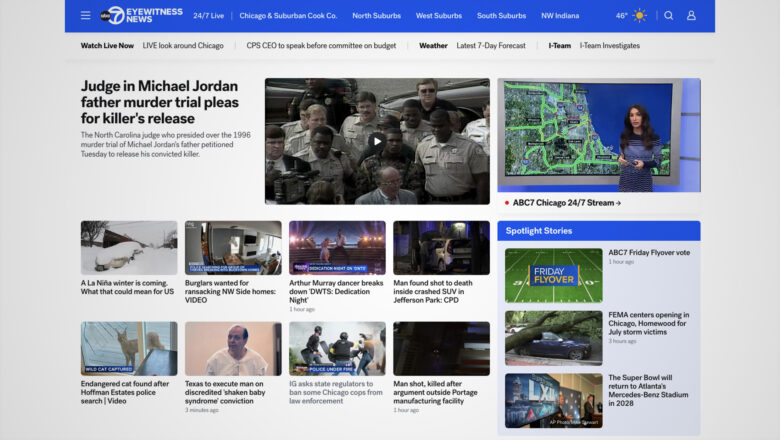This screenshot has height=440, width=780.
Task: Select Chicago & Suburban Cook Co. section
Action: [x=288, y=15]
